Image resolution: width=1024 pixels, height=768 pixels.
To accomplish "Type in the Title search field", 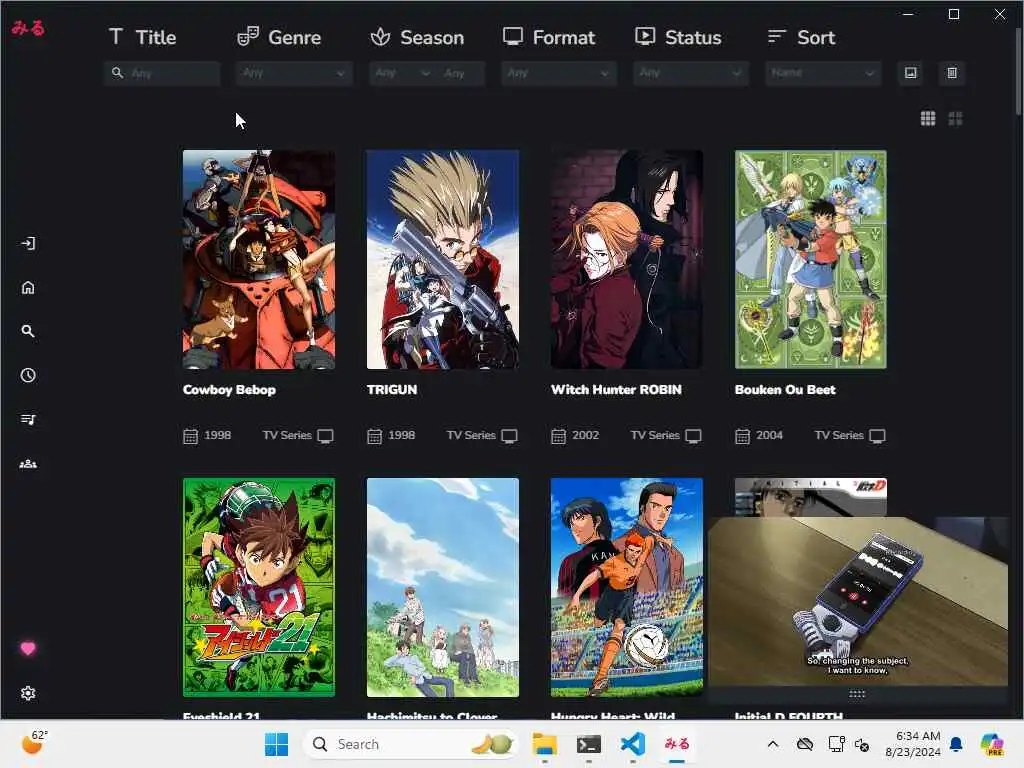I will (x=162, y=73).
